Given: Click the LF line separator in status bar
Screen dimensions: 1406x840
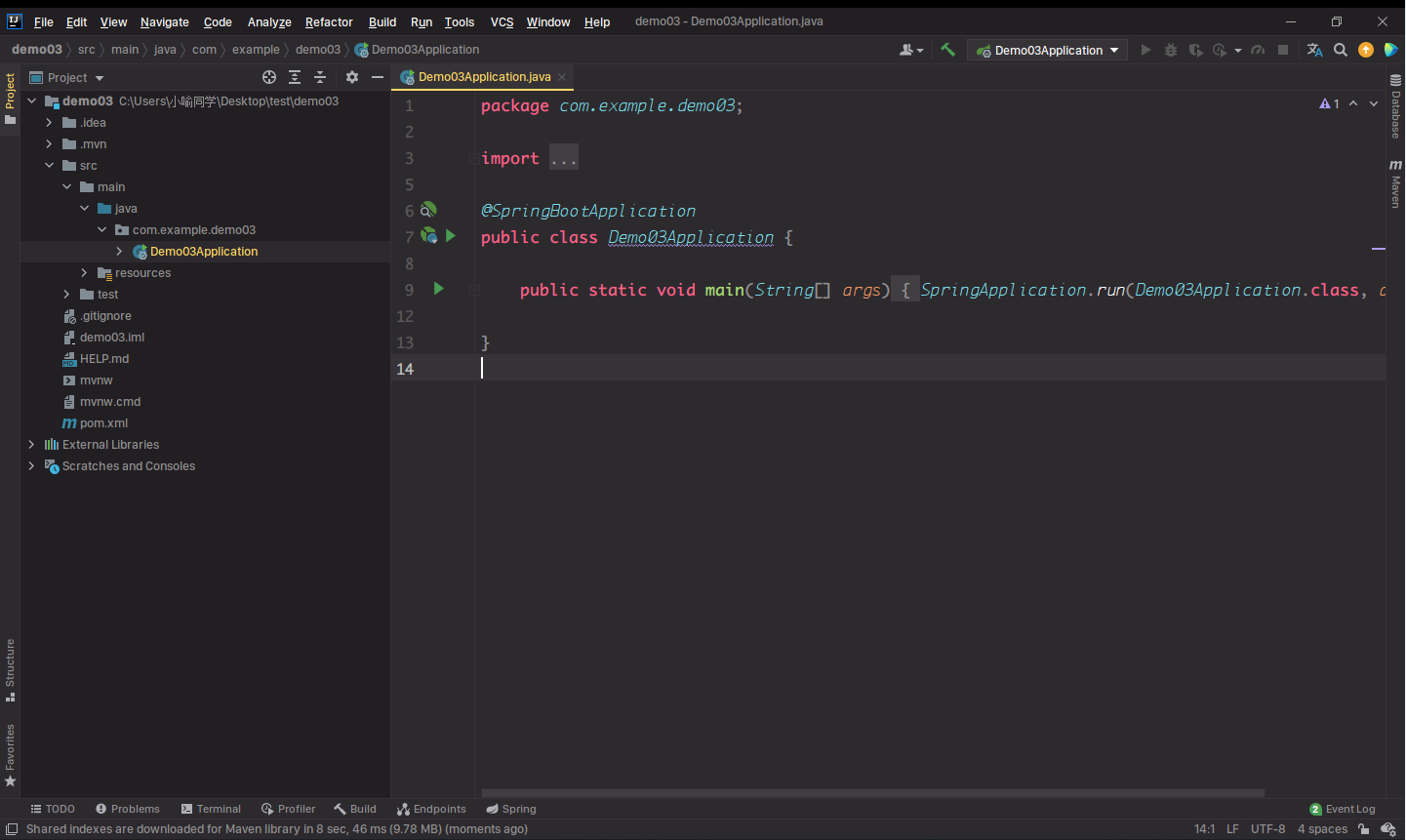Looking at the screenshot, I should tap(1232, 829).
